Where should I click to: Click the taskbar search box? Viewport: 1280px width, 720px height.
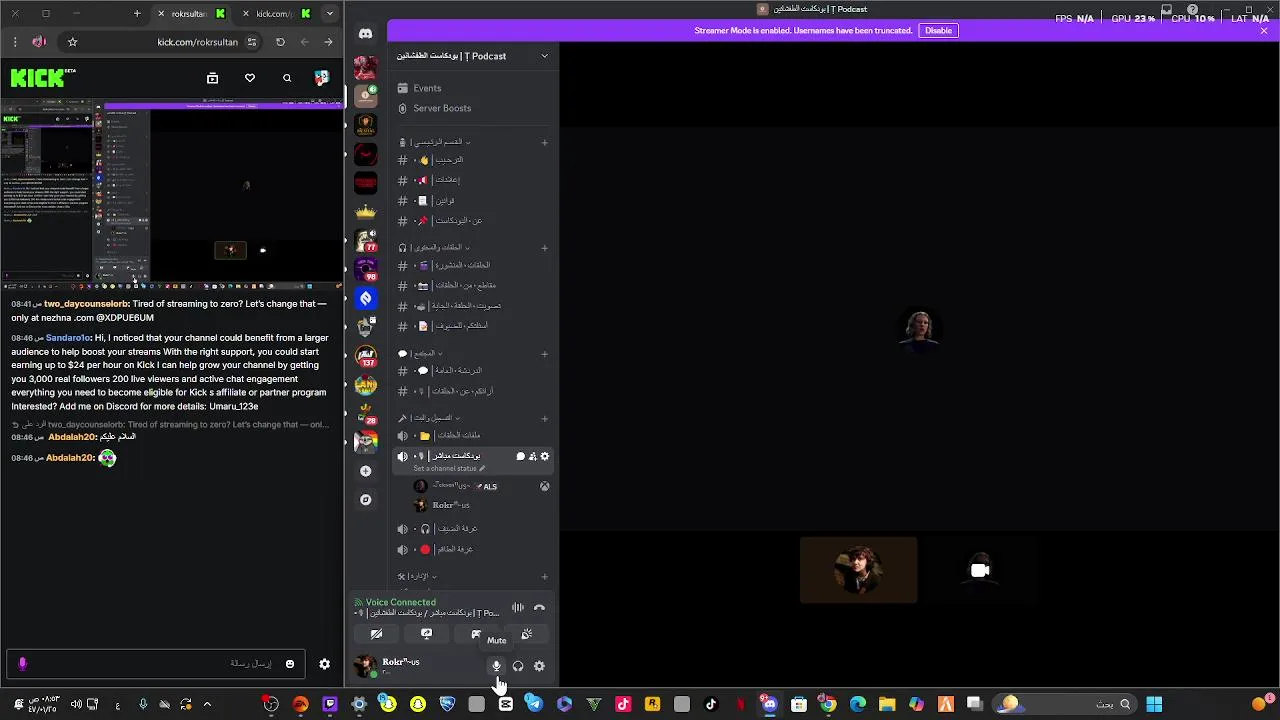(x=1064, y=704)
